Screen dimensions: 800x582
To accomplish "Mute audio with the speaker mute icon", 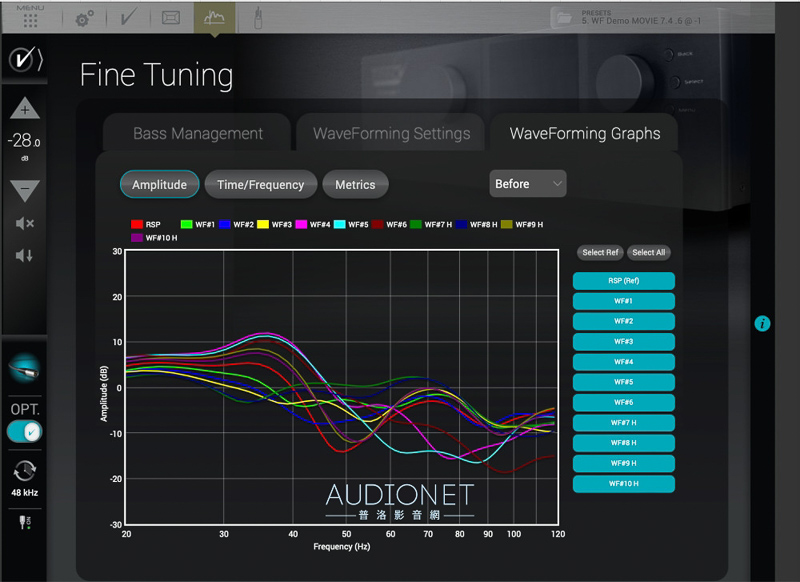I will click(x=25, y=223).
